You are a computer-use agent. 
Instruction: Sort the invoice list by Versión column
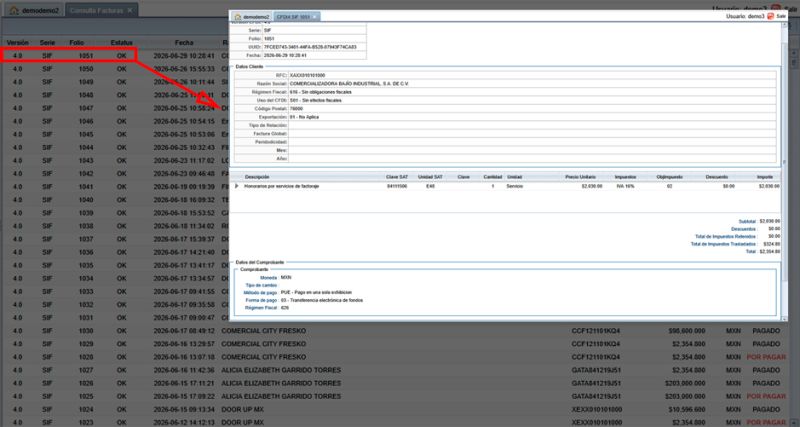[x=18, y=42]
